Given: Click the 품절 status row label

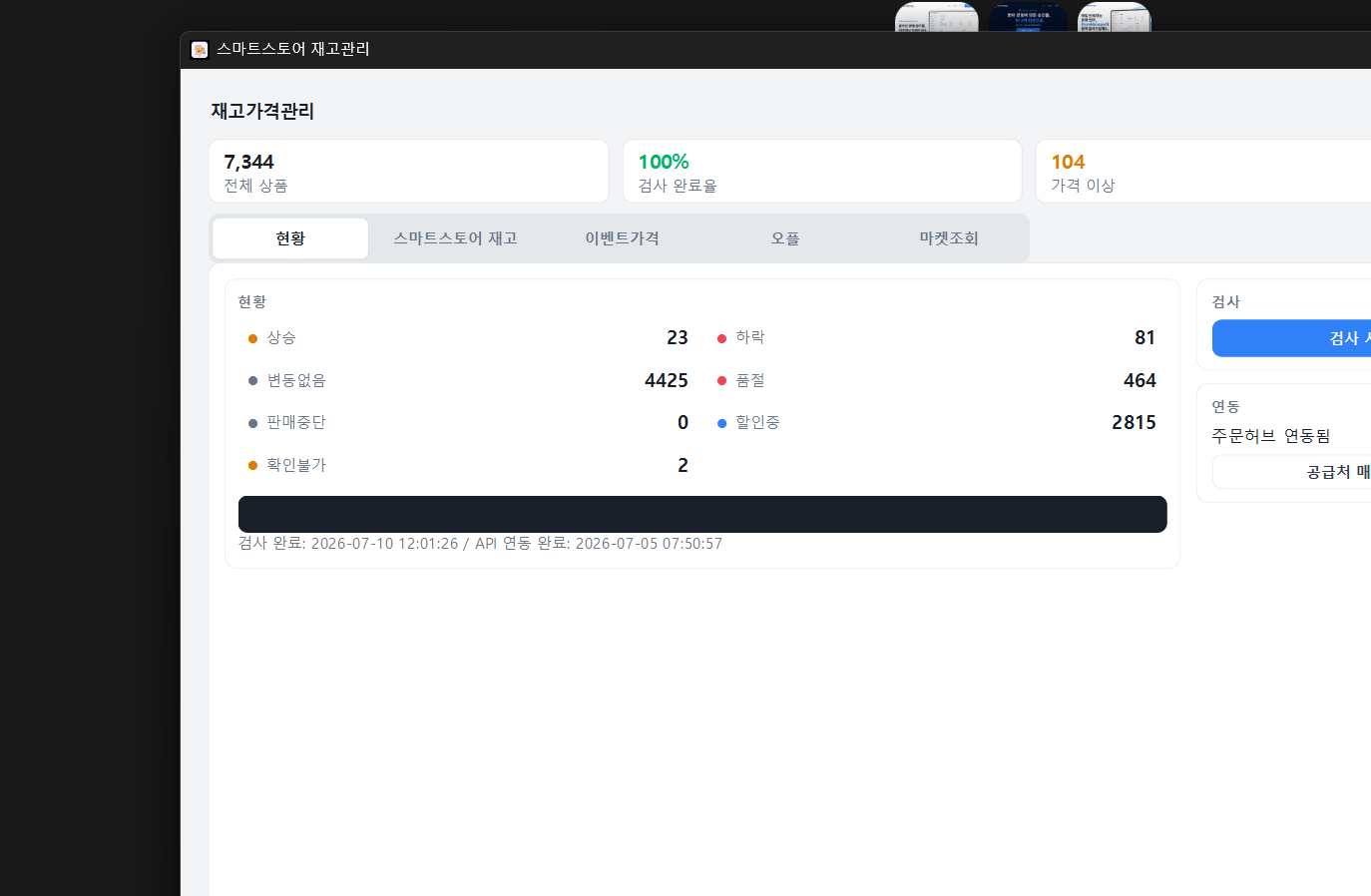Looking at the screenshot, I should (x=750, y=380).
